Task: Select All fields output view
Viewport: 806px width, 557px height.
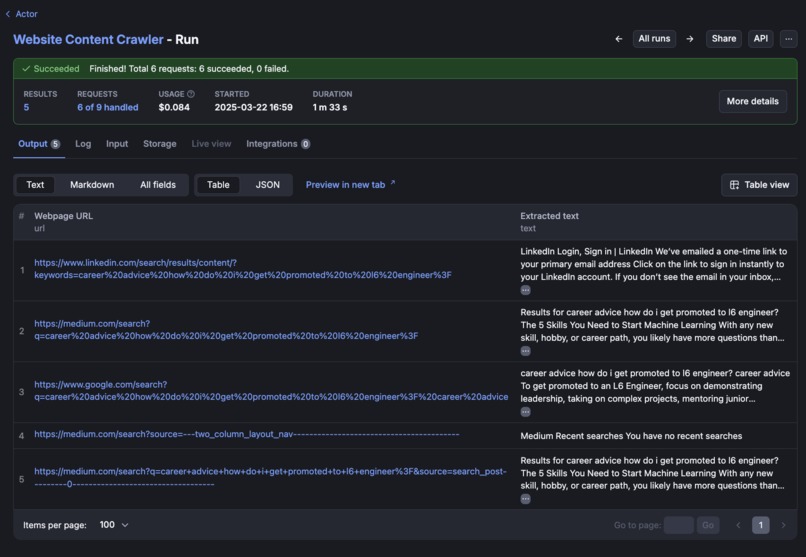Action: pos(158,185)
